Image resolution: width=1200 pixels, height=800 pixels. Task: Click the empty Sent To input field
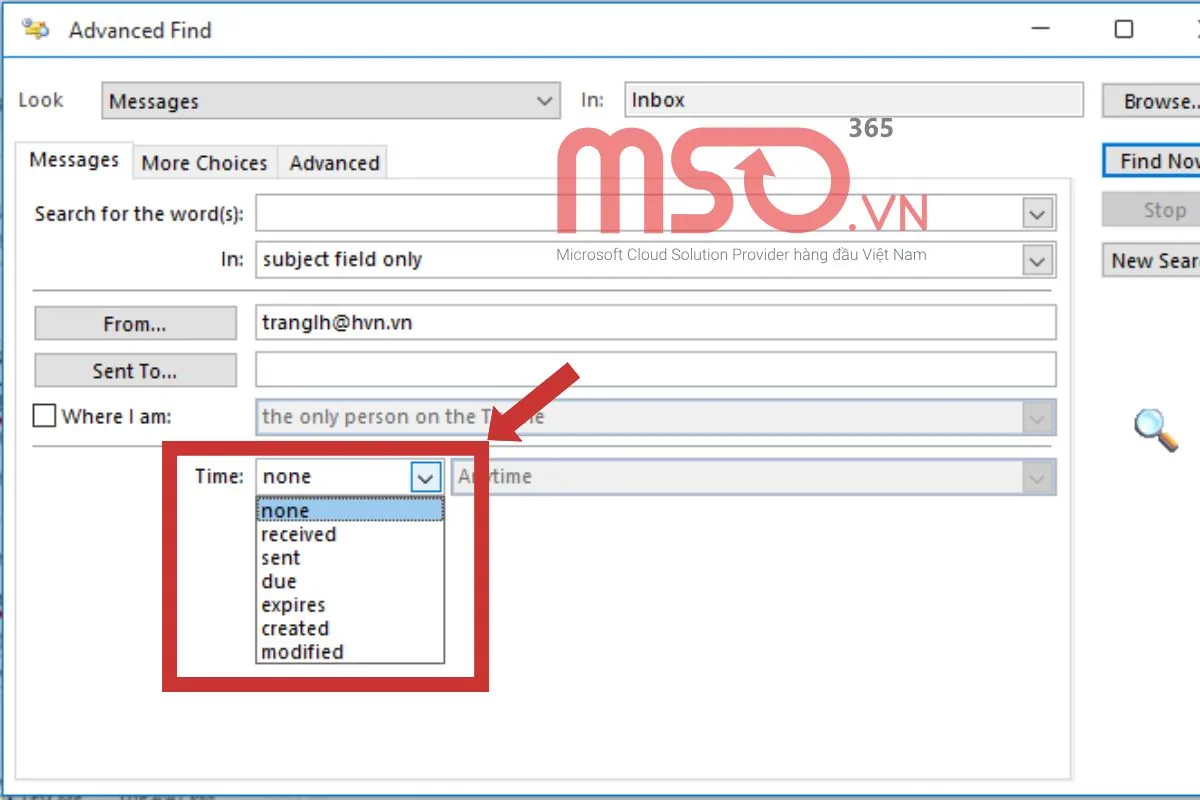tap(650, 369)
